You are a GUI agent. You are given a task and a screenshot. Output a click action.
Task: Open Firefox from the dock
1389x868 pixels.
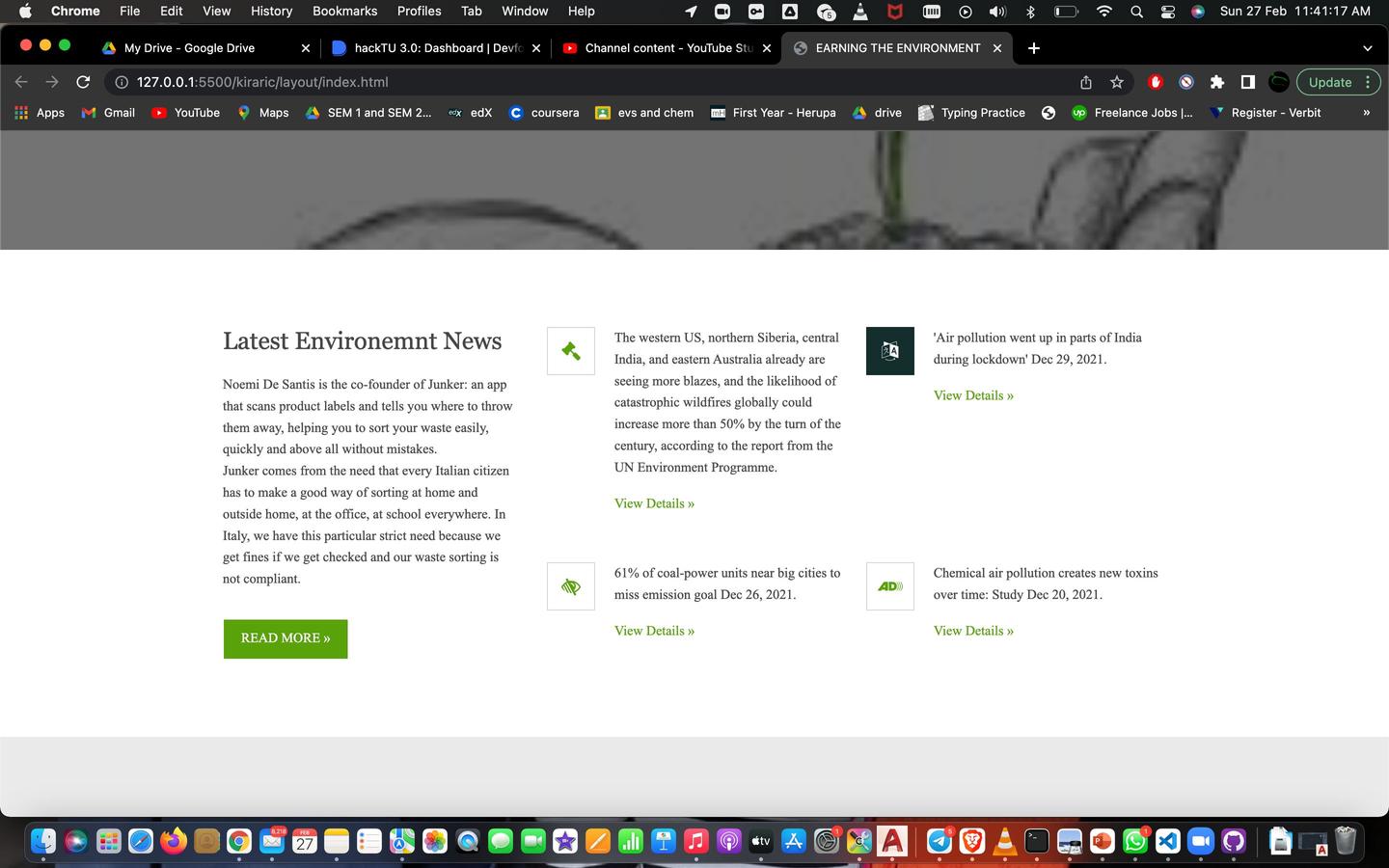click(174, 841)
